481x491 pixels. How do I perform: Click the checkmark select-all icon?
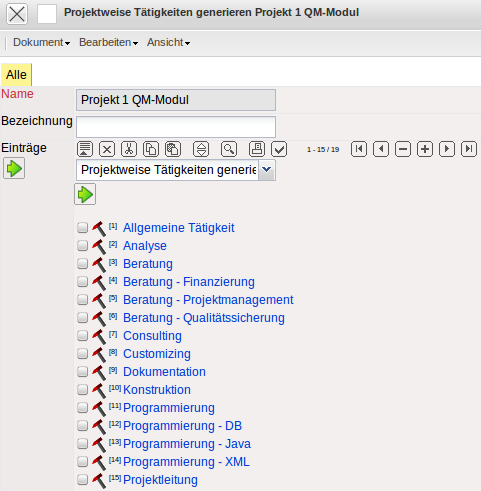tap(279, 149)
